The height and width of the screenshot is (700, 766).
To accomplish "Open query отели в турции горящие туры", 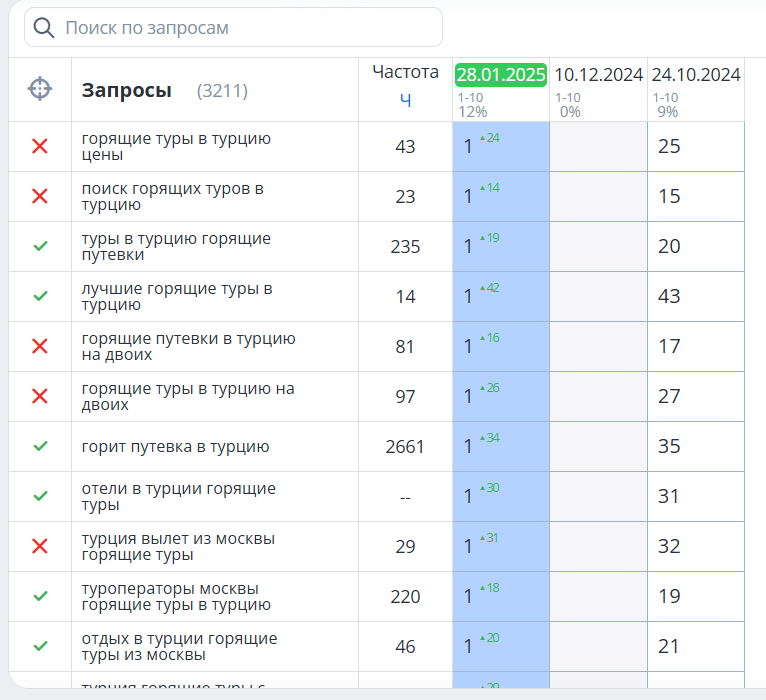I will click(x=179, y=496).
